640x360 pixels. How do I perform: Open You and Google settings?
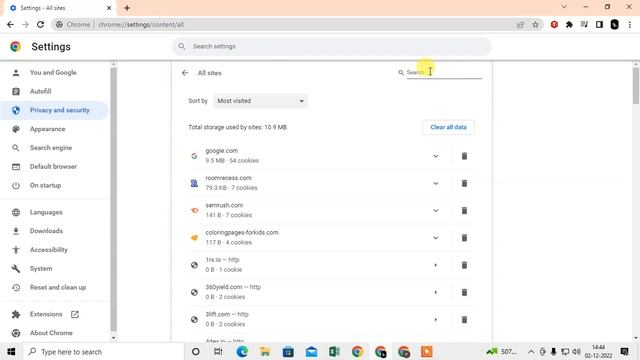pos(53,73)
